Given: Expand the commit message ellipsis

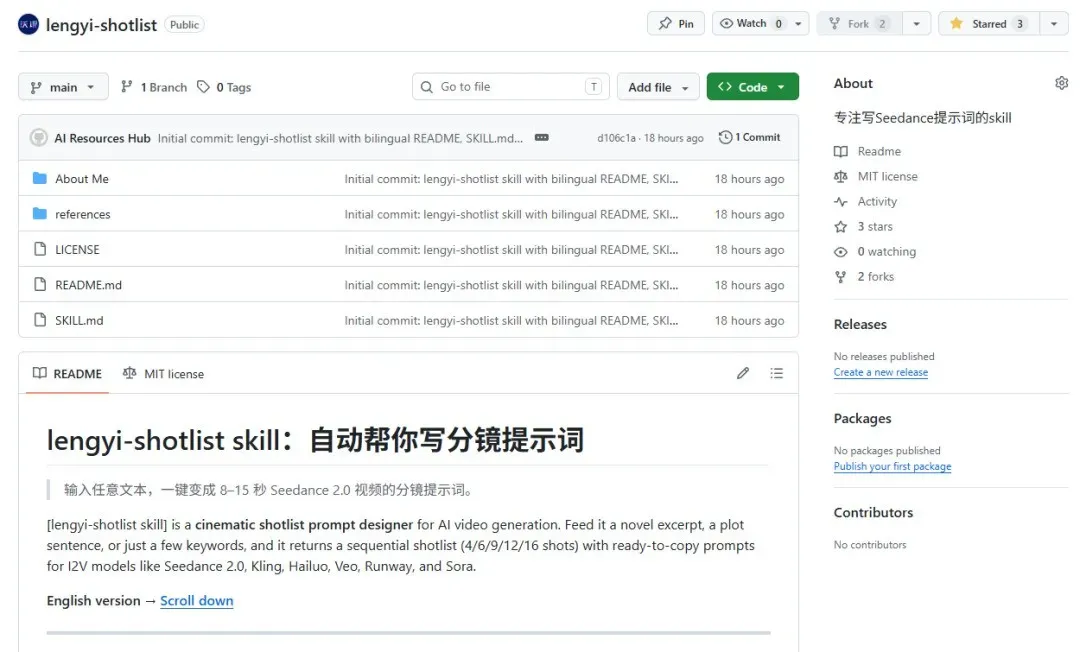Looking at the screenshot, I should pyautogui.click(x=542, y=138).
